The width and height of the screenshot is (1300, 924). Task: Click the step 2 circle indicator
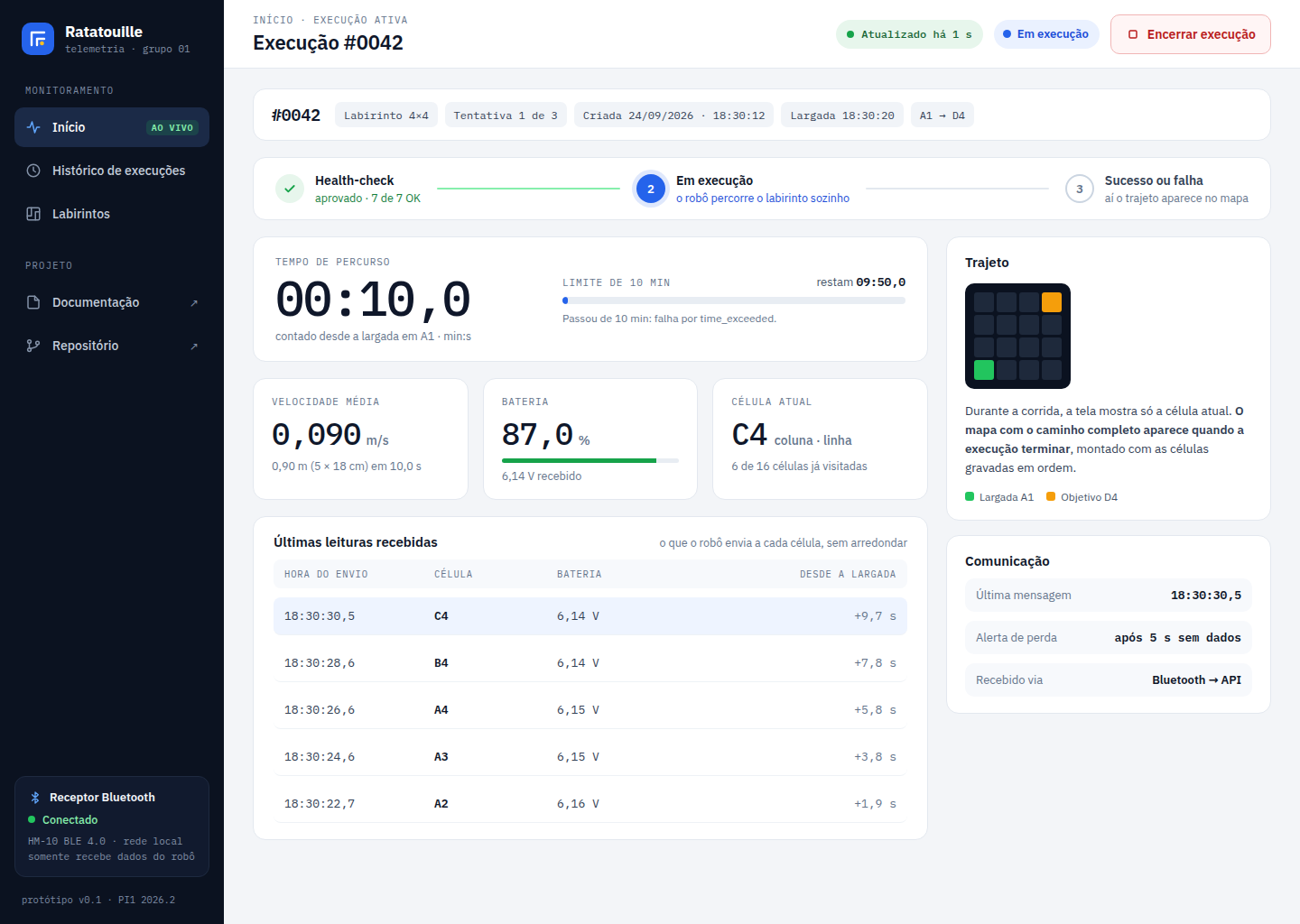click(651, 189)
